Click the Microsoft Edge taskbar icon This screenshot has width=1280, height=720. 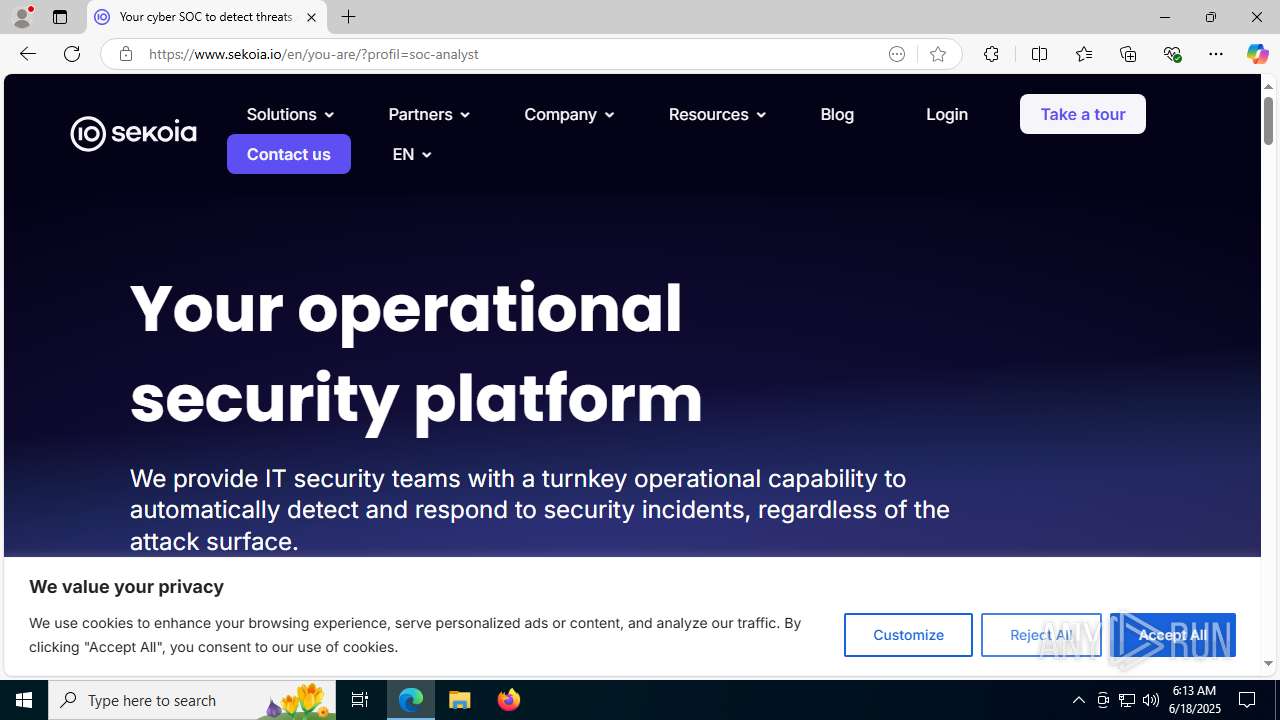411,700
